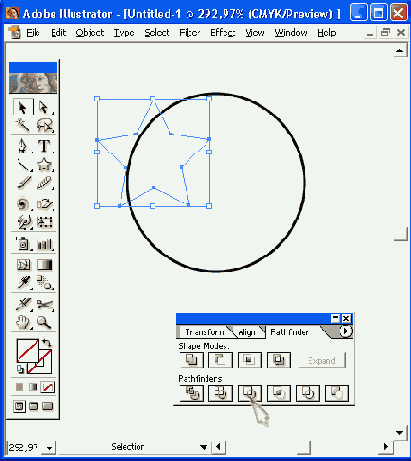Select the Pen tool
The height and width of the screenshot is (461, 411).
[23, 146]
